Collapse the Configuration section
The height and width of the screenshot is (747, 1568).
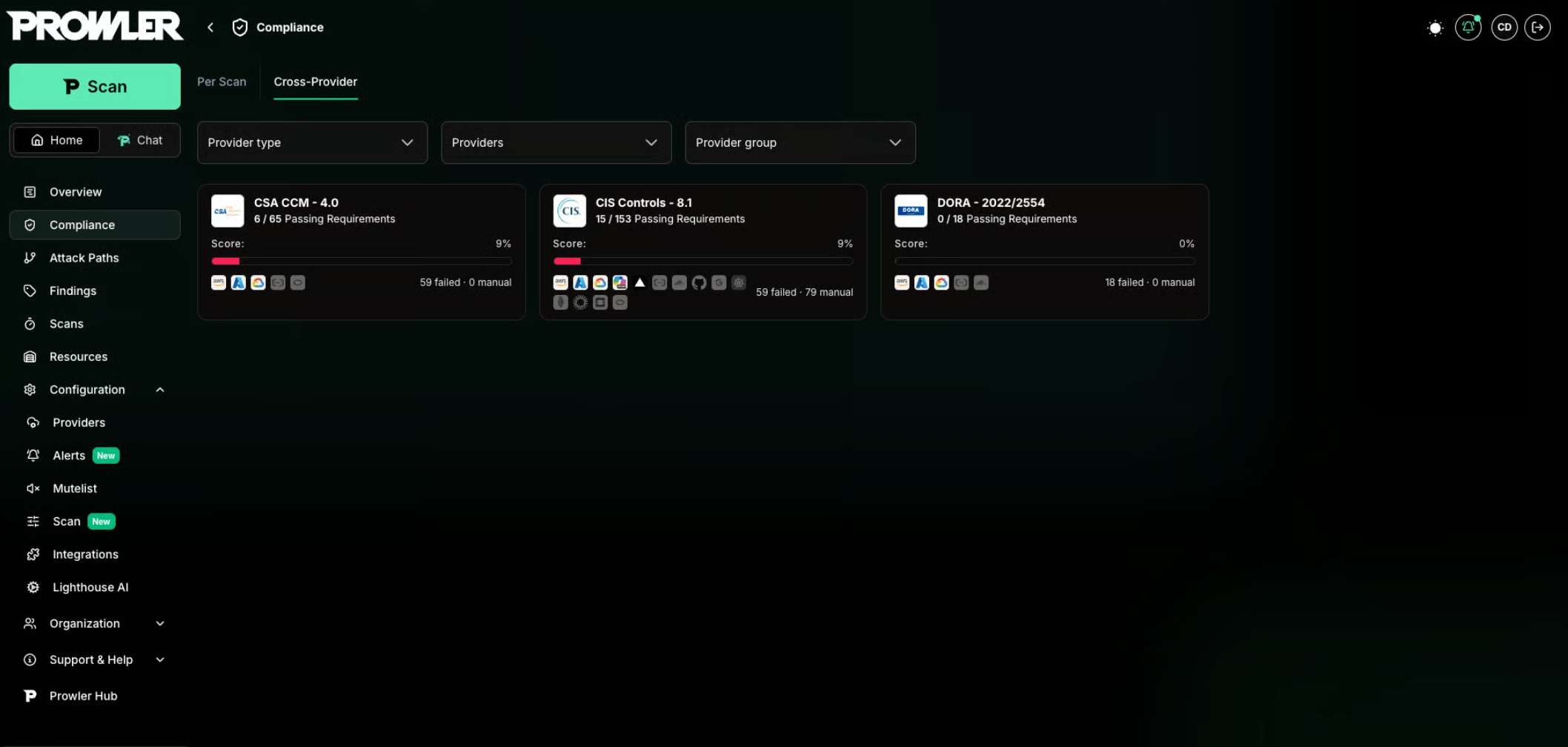click(x=95, y=390)
